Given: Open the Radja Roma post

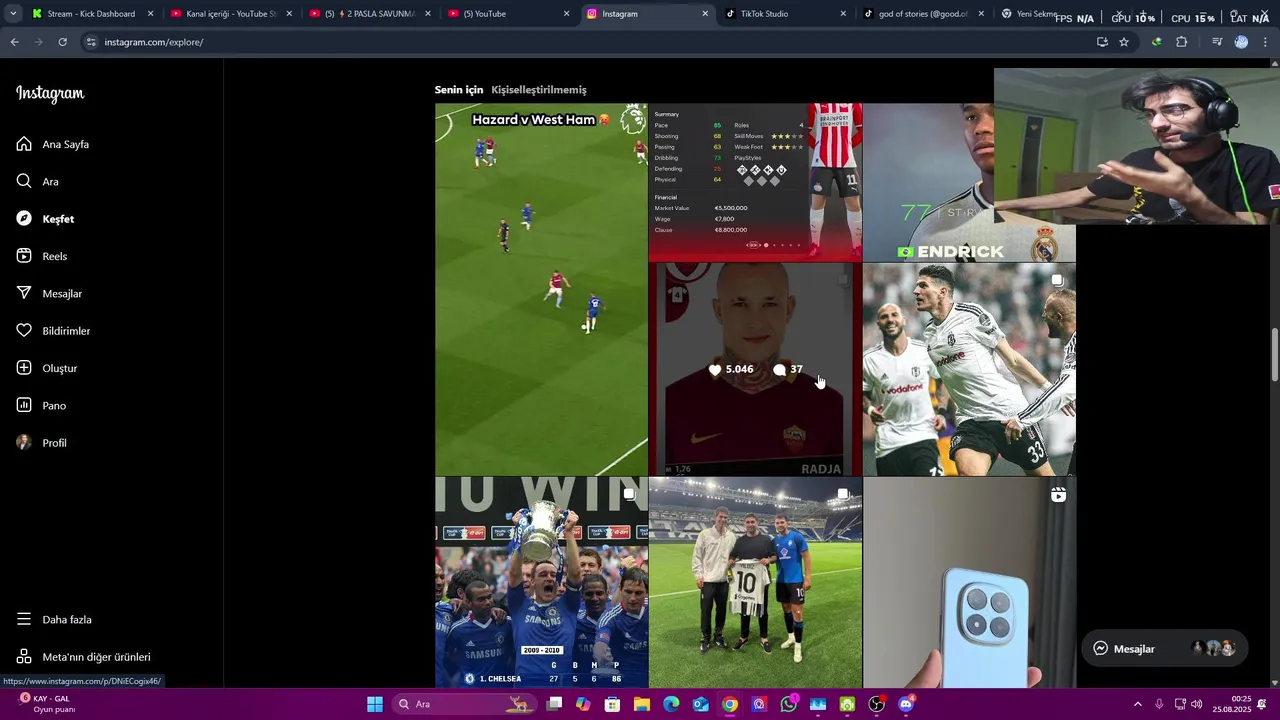Looking at the screenshot, I should (755, 369).
